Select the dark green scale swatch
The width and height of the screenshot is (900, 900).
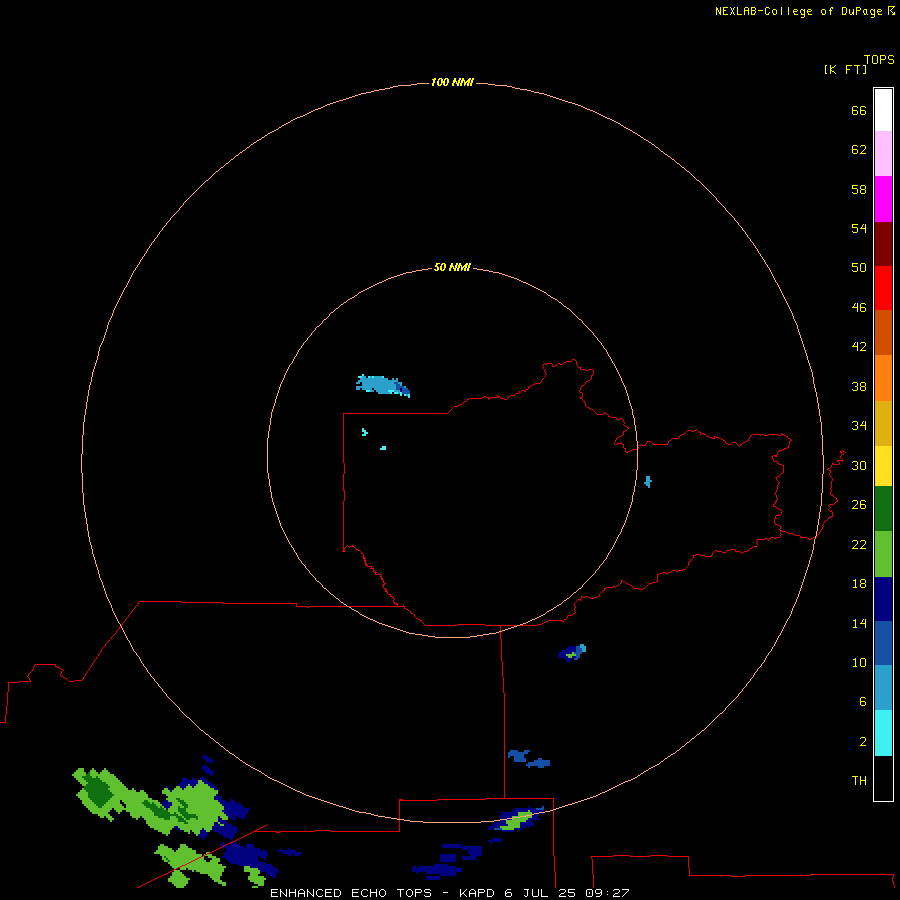(x=883, y=509)
